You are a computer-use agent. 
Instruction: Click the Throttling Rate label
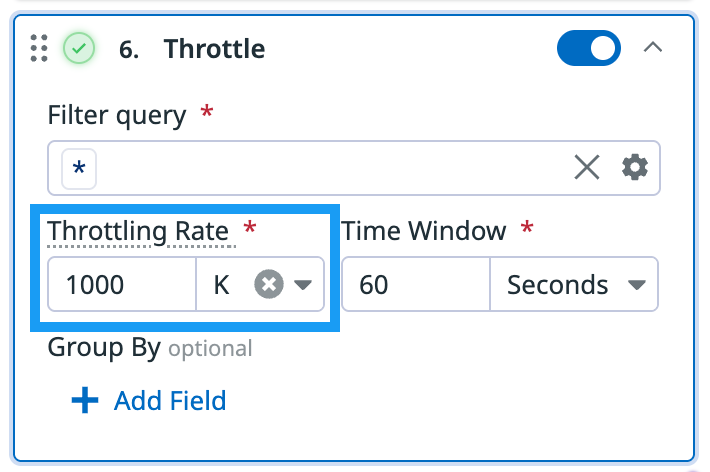[139, 231]
